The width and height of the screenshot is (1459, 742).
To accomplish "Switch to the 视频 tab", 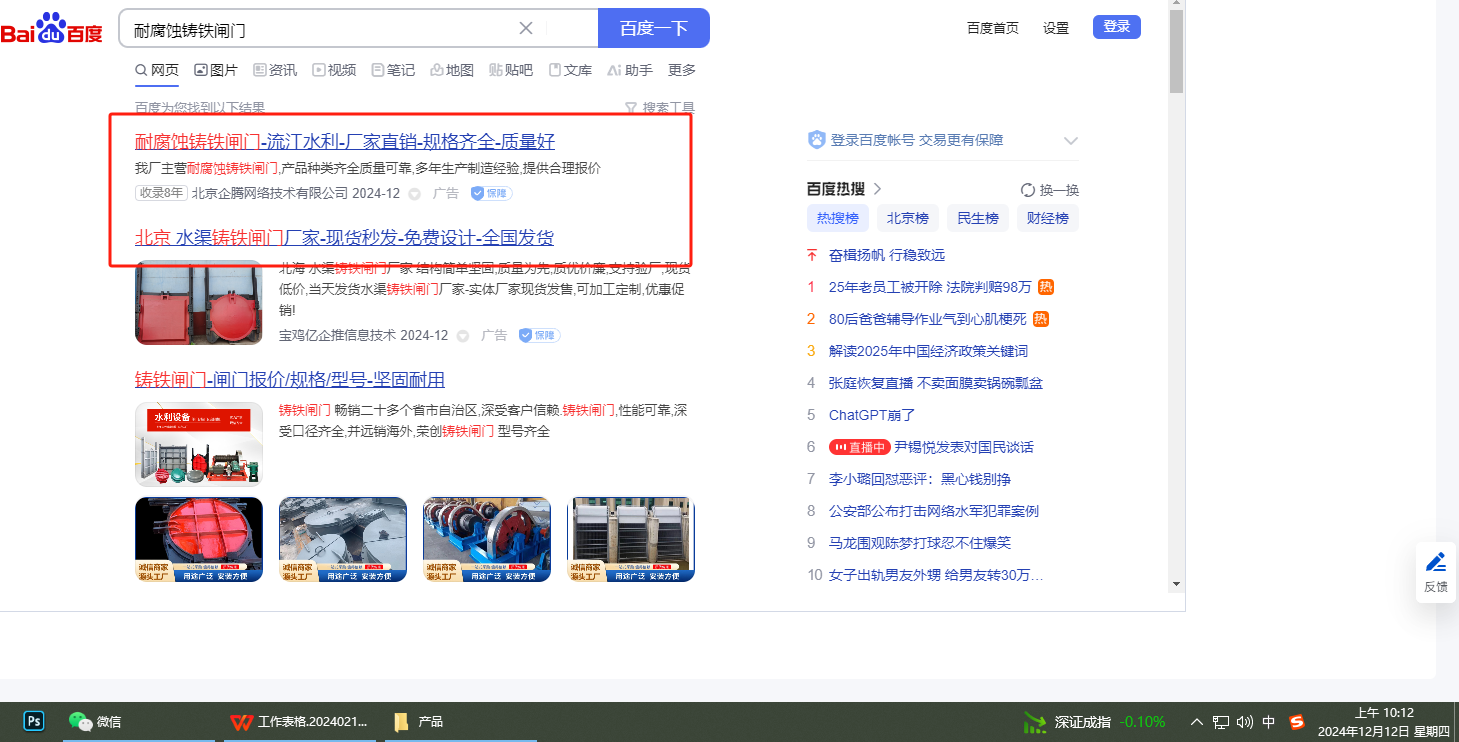I will [334, 70].
